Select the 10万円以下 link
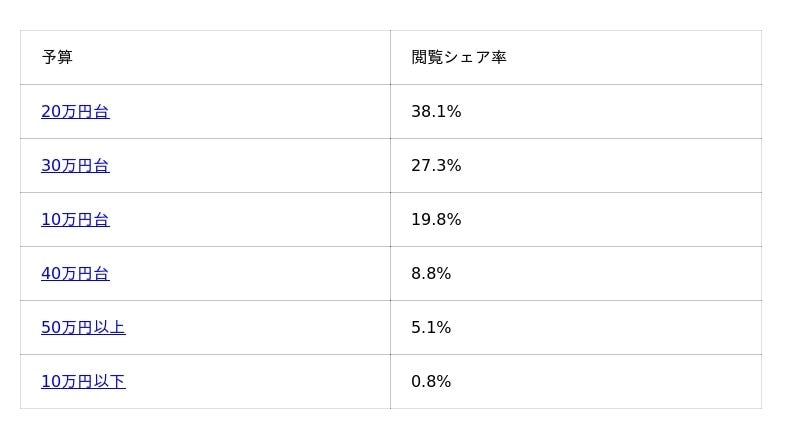 83,382
